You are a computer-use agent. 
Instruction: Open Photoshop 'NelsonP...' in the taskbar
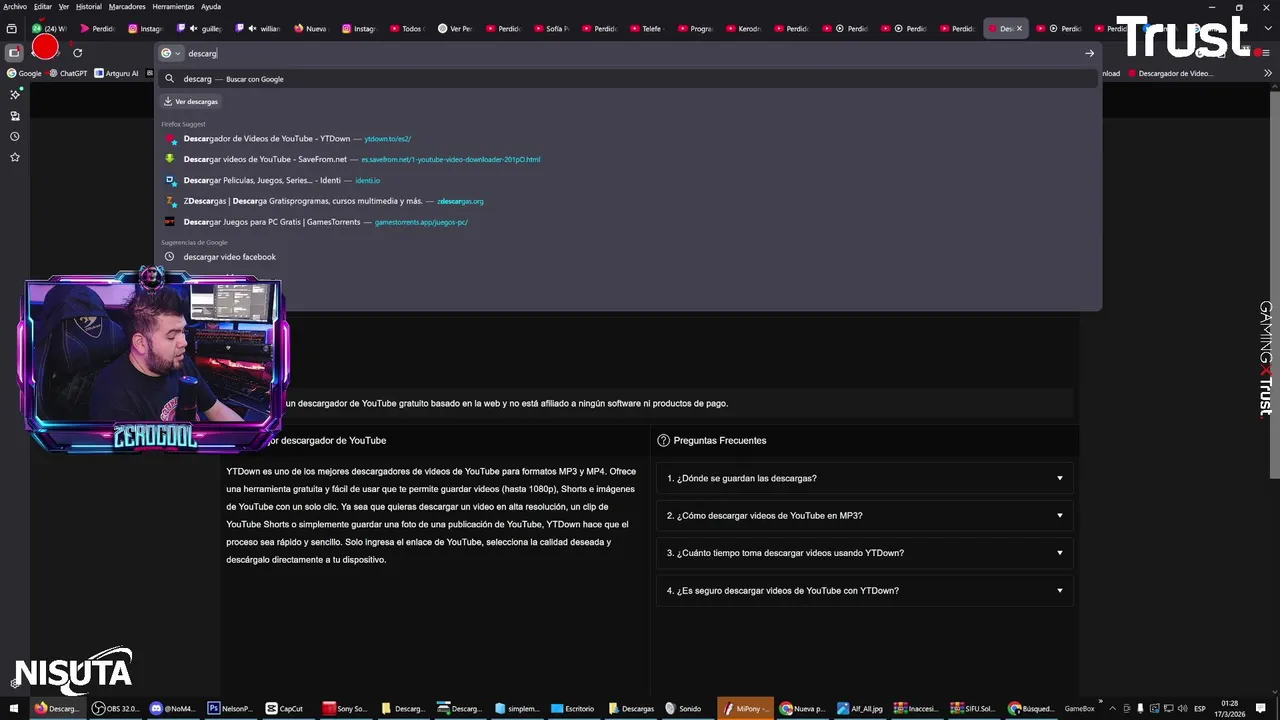(231, 708)
